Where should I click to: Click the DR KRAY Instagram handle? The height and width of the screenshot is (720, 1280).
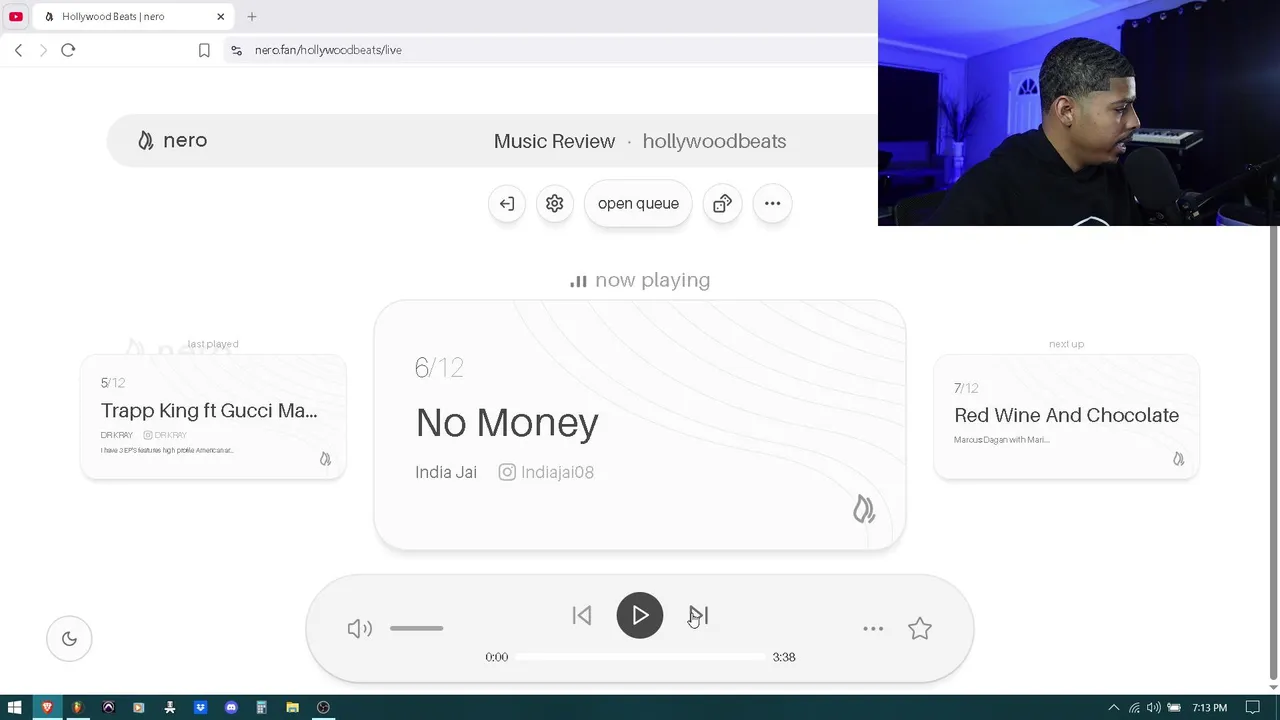(165, 435)
